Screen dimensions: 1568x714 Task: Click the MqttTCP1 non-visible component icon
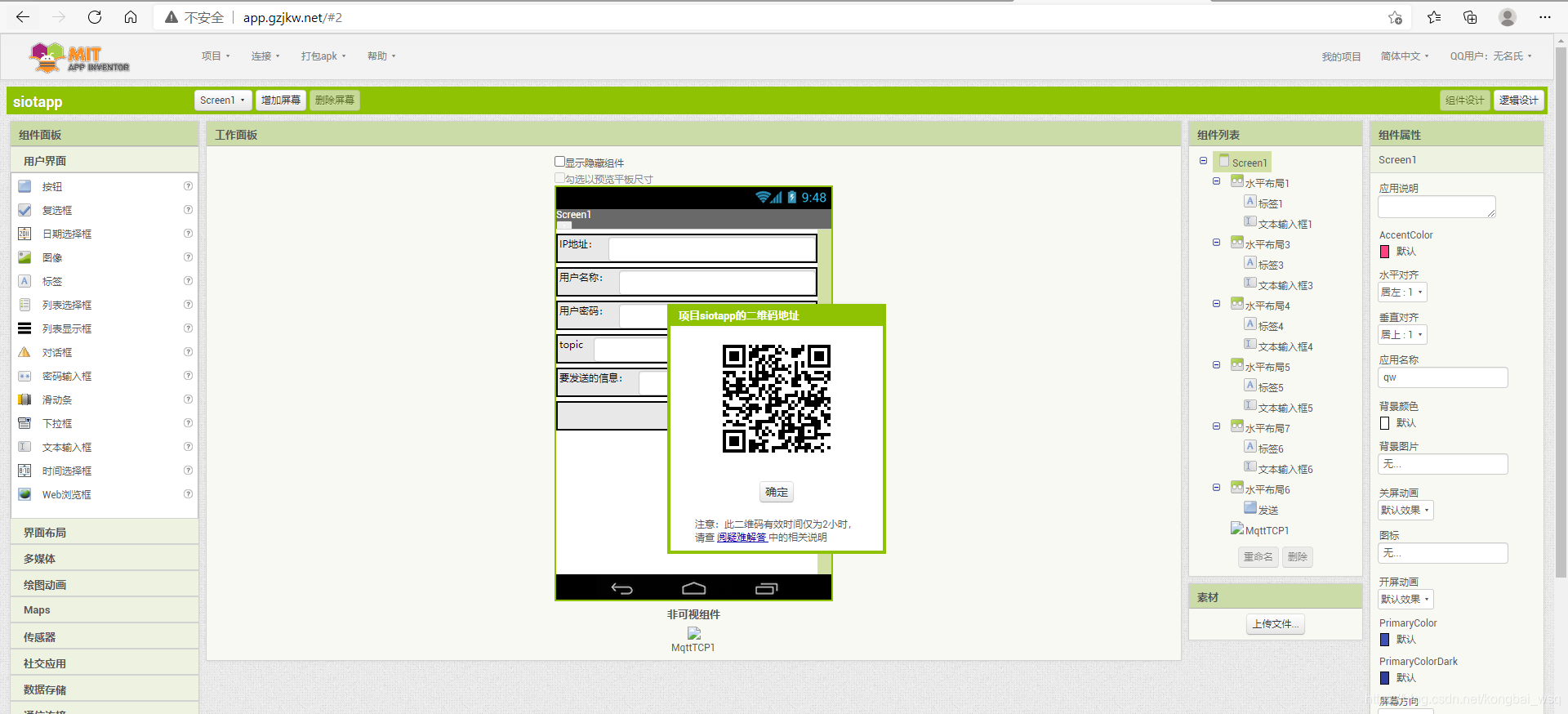693,633
